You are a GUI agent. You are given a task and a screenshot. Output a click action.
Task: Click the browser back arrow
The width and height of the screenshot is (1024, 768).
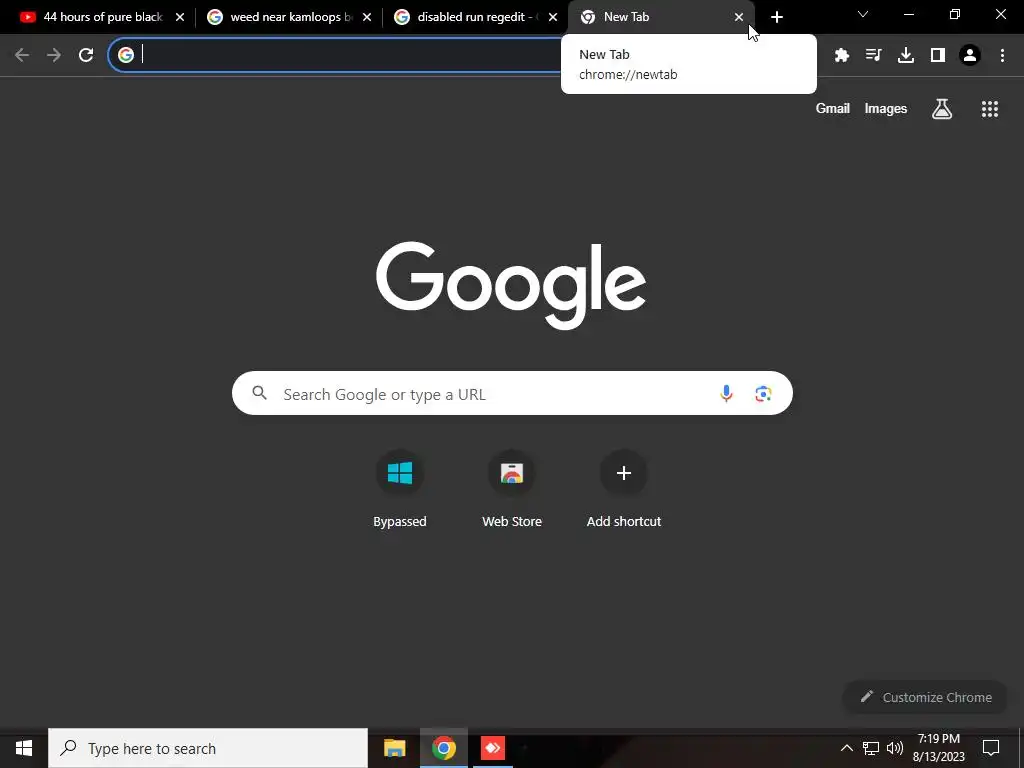click(x=22, y=55)
